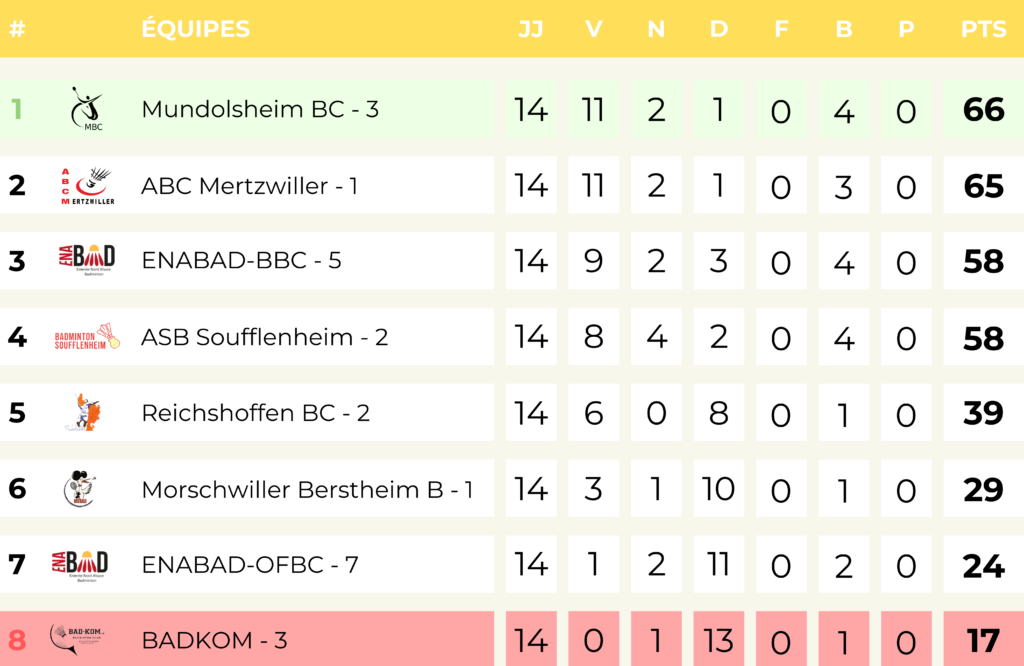
Task: Select the Morschwiller Berstheim team logo
Action: click(x=80, y=488)
